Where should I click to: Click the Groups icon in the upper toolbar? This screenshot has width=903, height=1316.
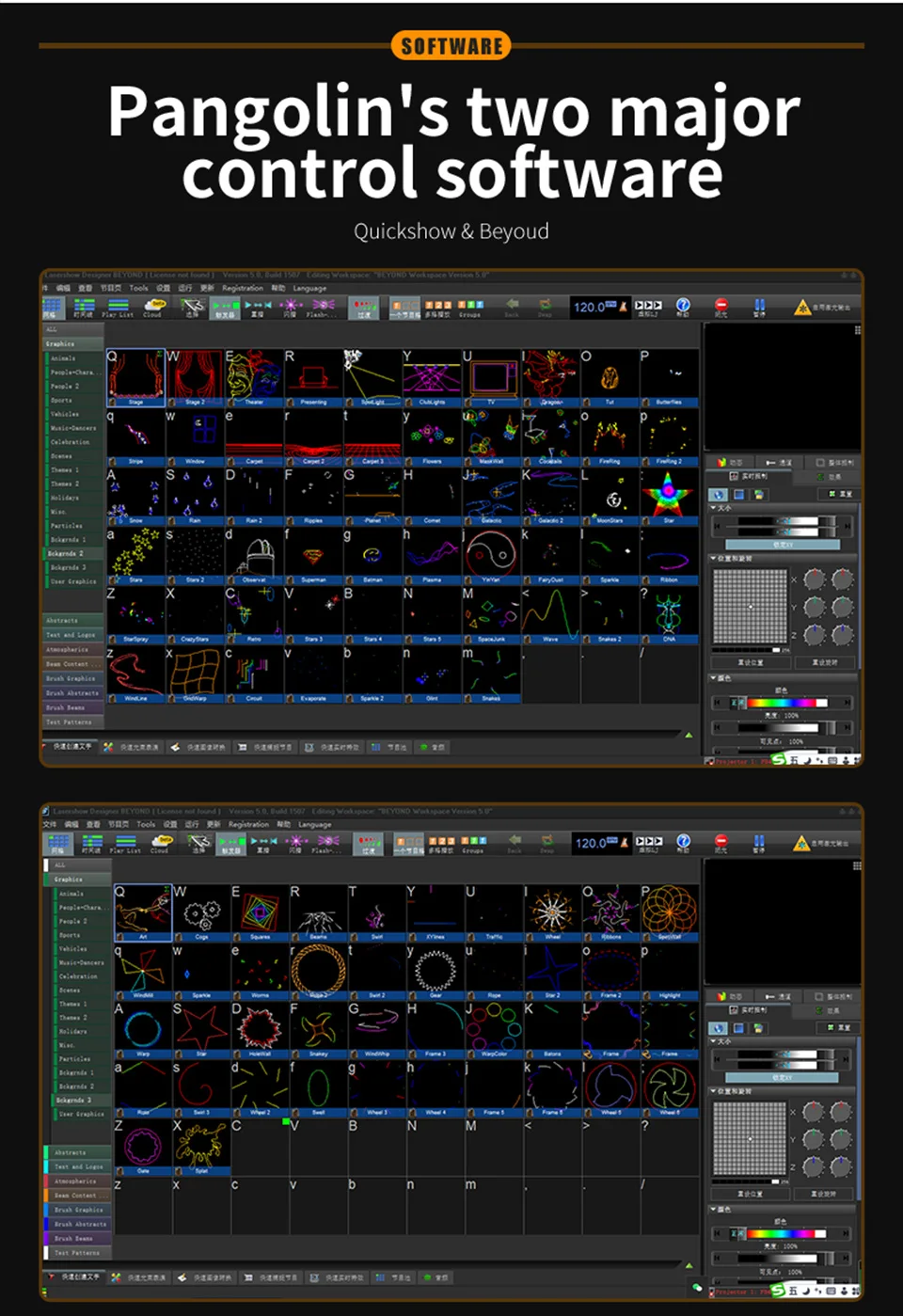point(470,308)
